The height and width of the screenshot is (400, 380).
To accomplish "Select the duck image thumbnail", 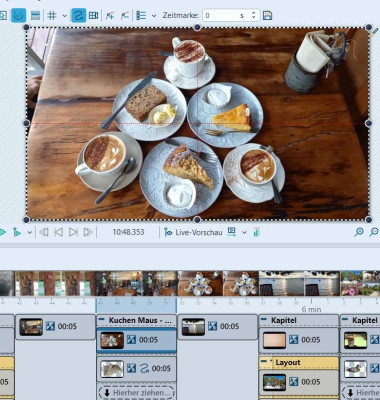I will (356, 369).
